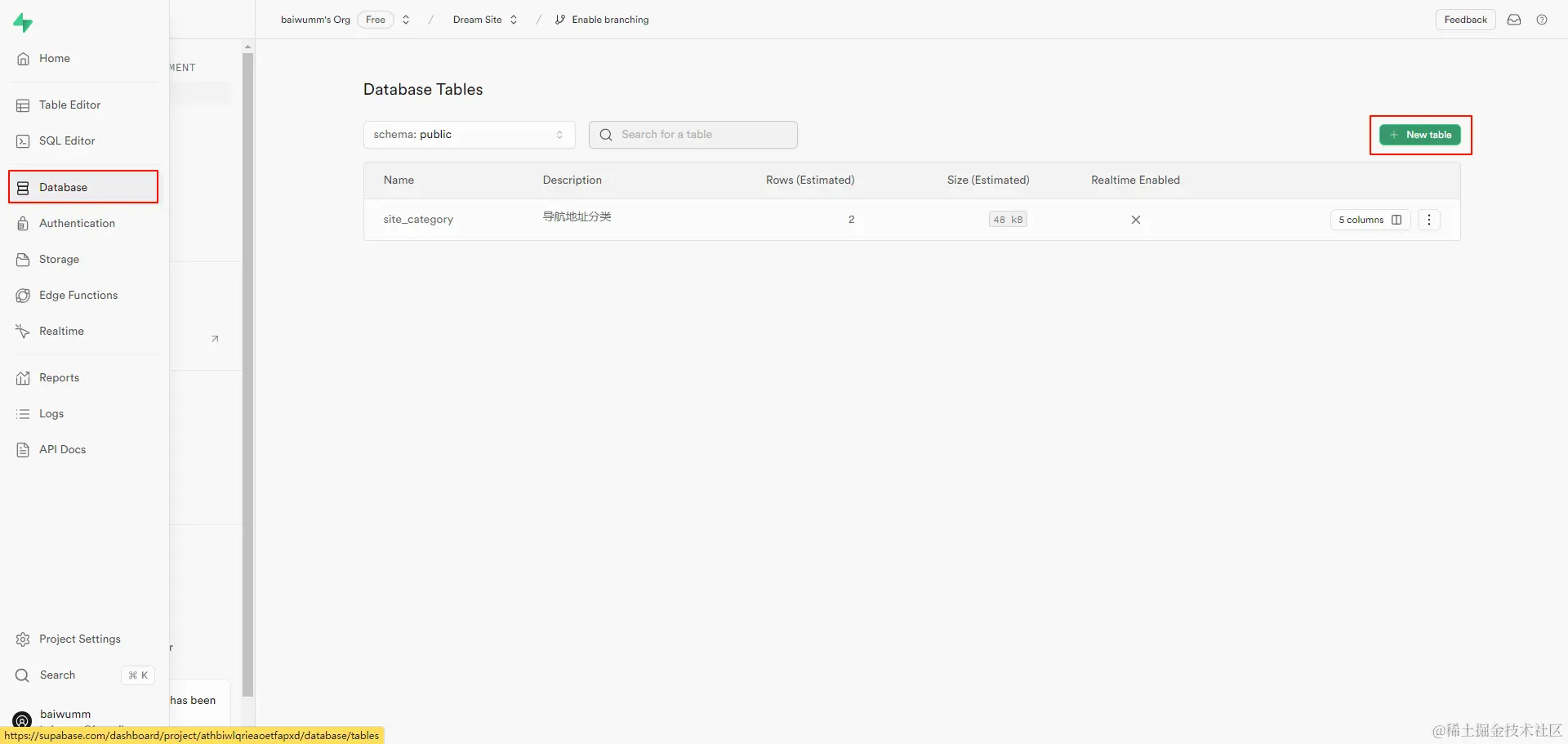Click the Storage sidebar icon
Screen dimensions: 1568x744
point(23,260)
